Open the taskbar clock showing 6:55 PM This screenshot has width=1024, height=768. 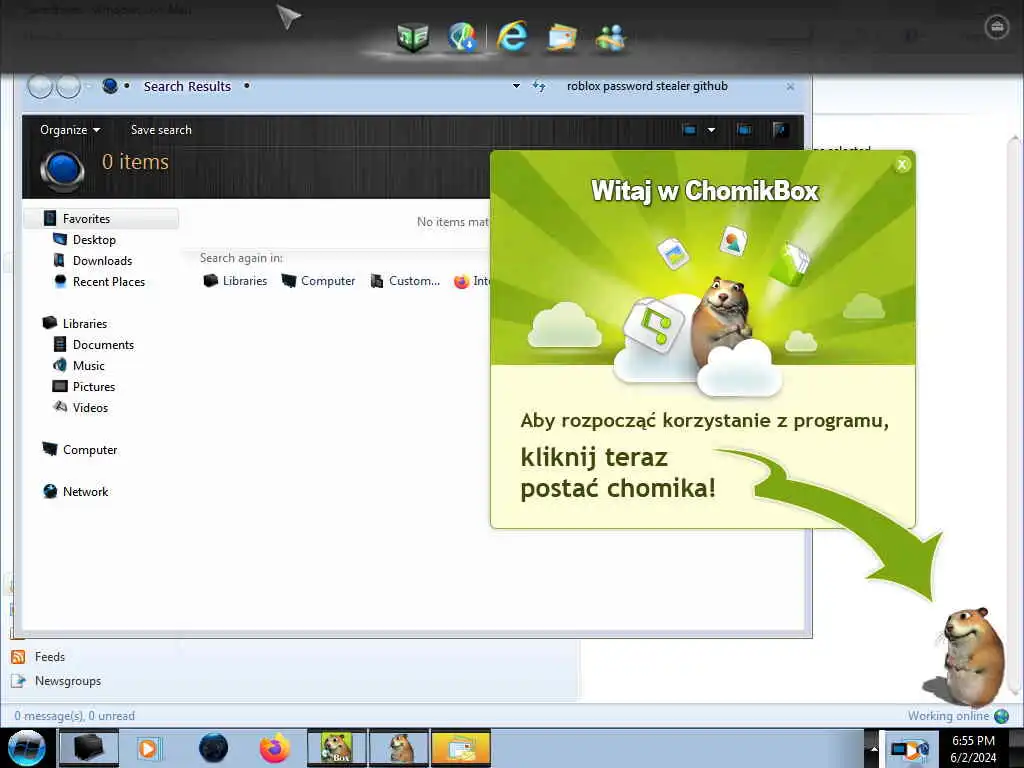(x=973, y=748)
